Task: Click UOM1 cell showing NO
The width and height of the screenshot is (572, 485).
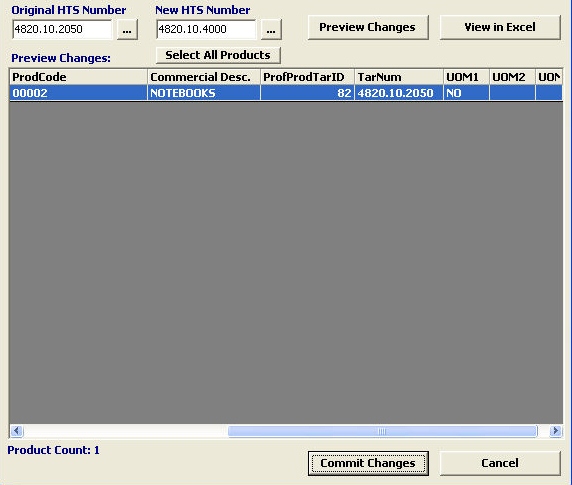Action: (466, 93)
